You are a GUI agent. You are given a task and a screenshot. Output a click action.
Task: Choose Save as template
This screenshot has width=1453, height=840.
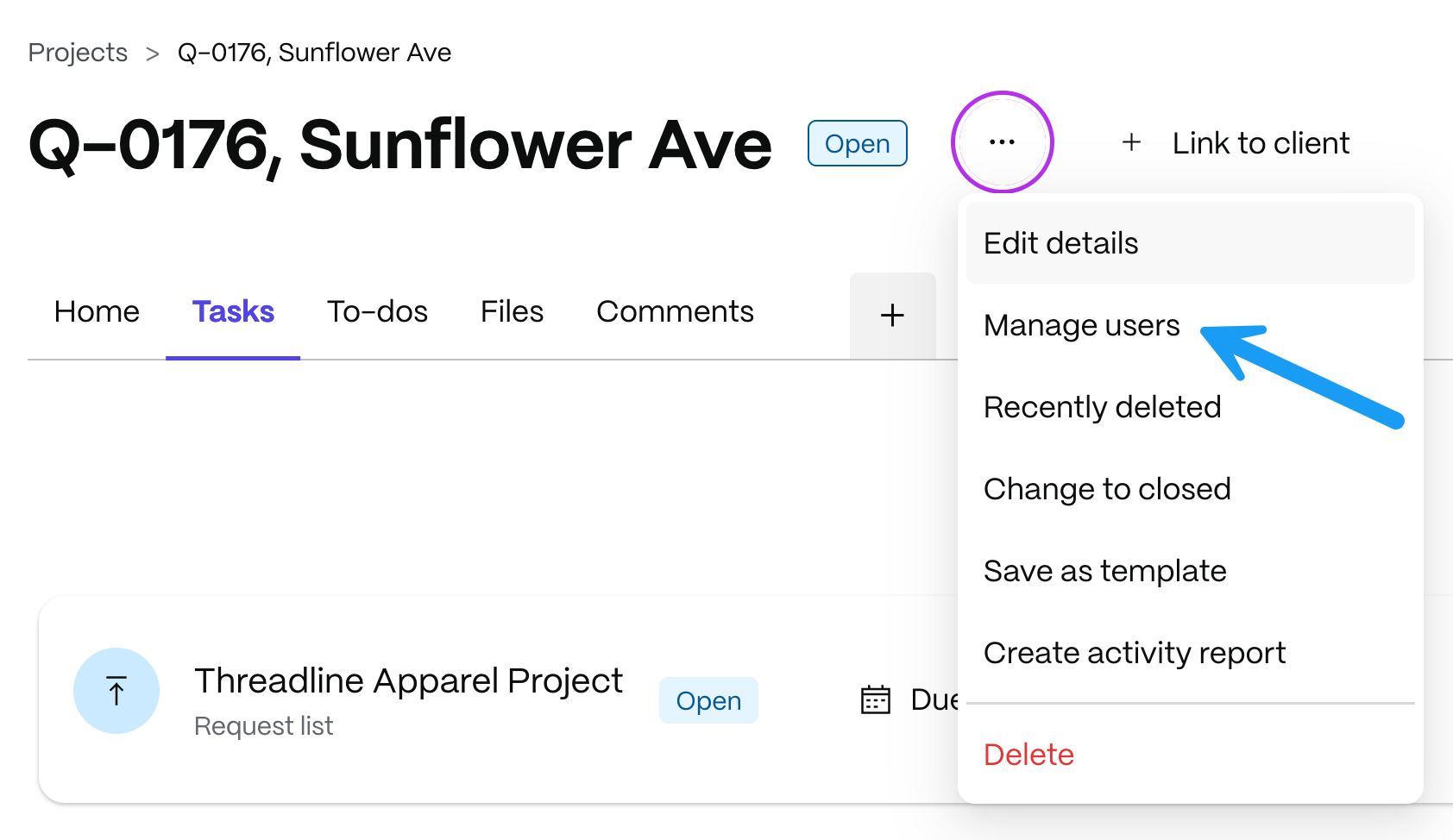click(x=1190, y=571)
